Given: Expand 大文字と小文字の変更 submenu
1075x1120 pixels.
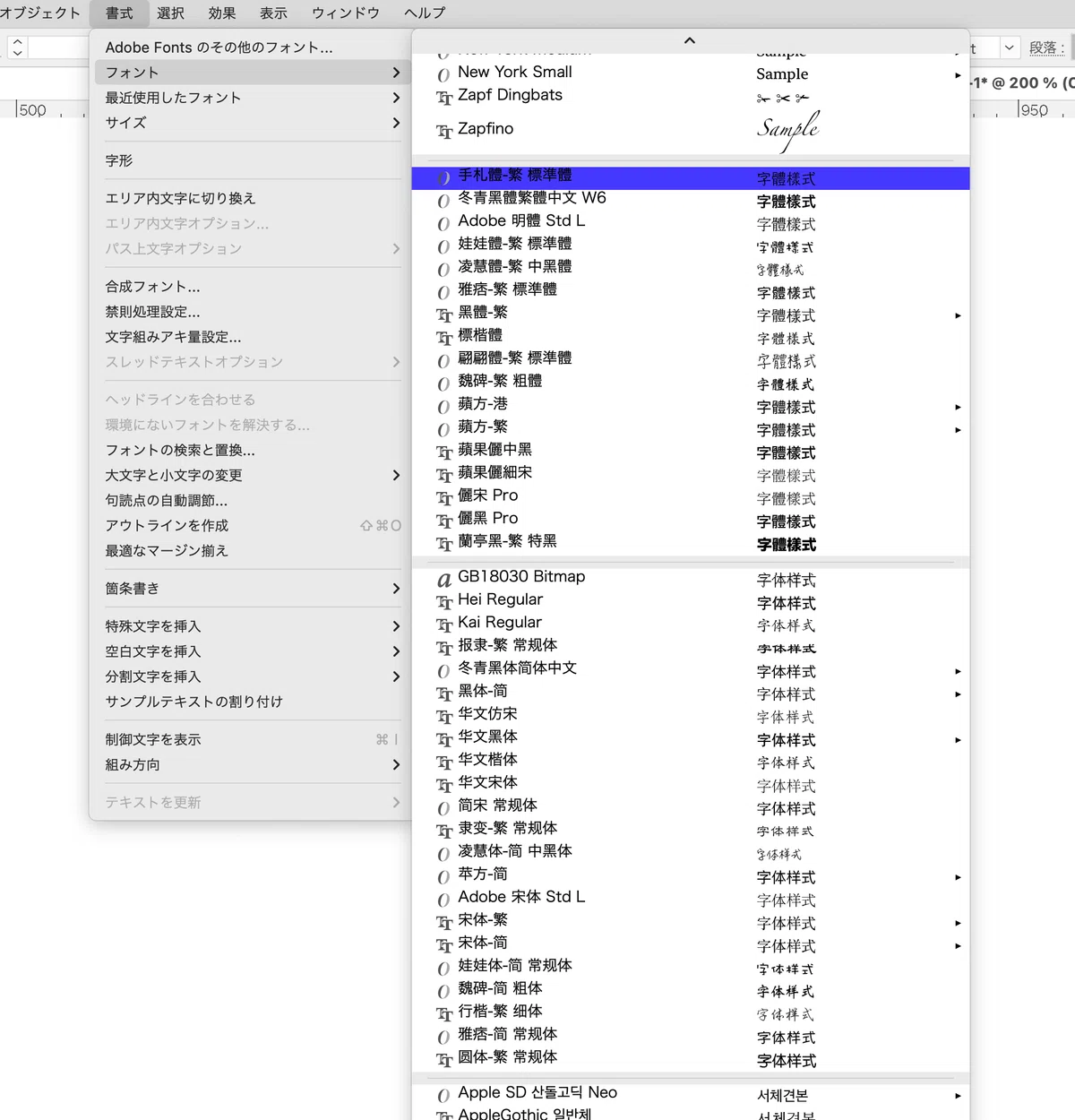Looking at the screenshot, I should pos(251,475).
